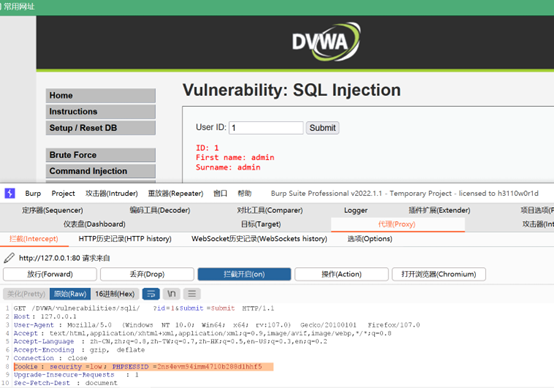
Task: Open the HTTP history sub-tab
Action: pyautogui.click(x=125, y=239)
